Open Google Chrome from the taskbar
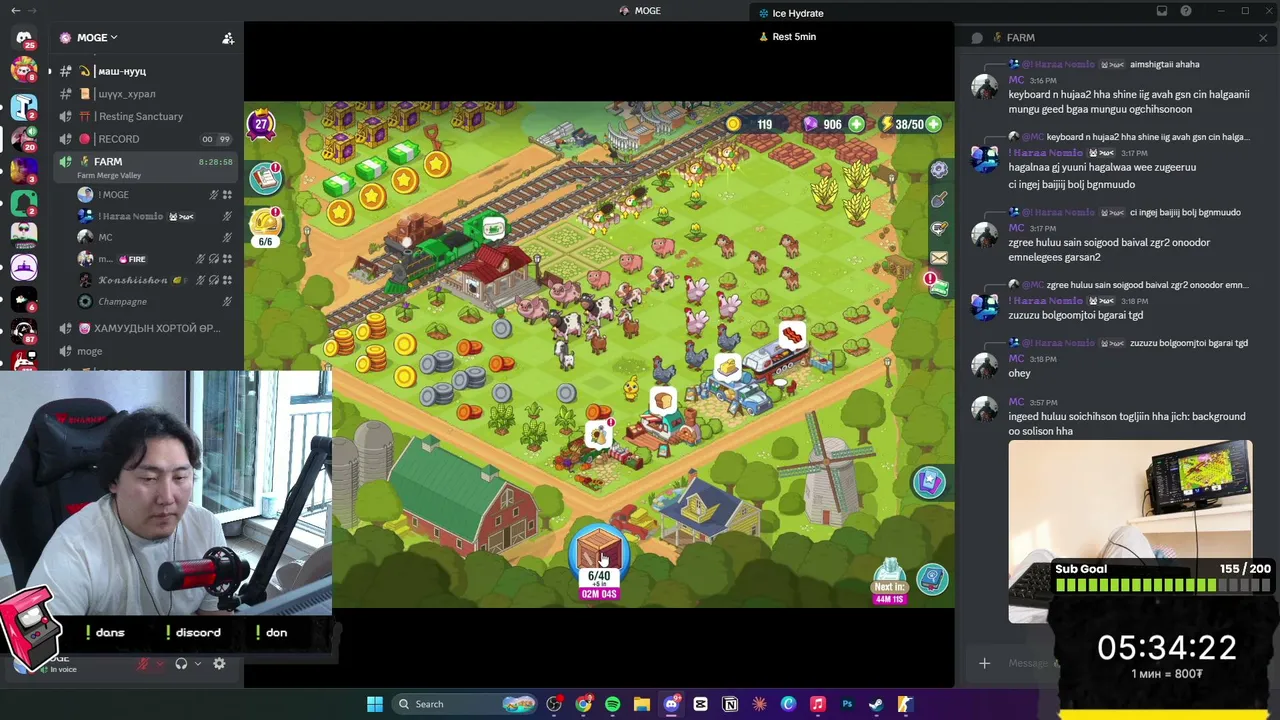 pyautogui.click(x=583, y=704)
